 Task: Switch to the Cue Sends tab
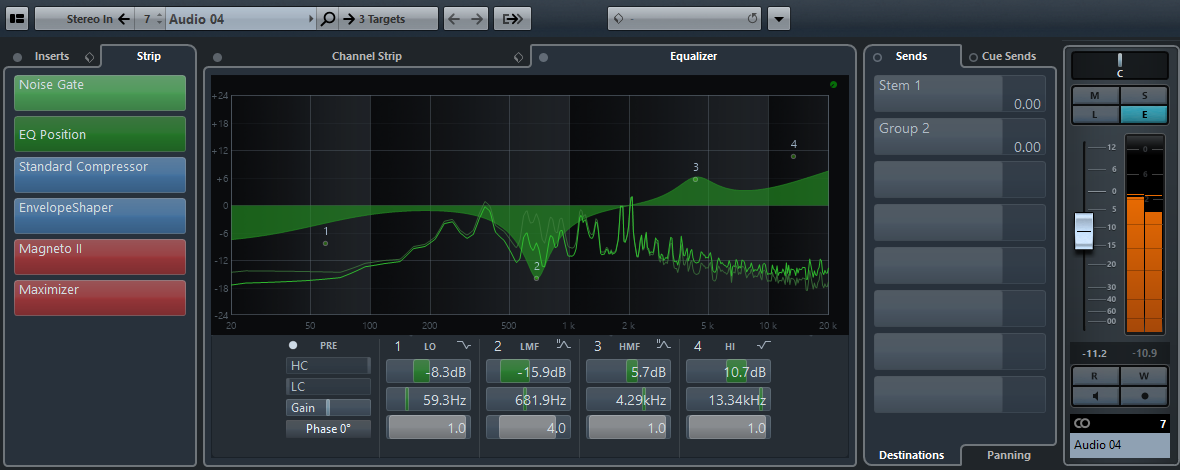point(1008,56)
